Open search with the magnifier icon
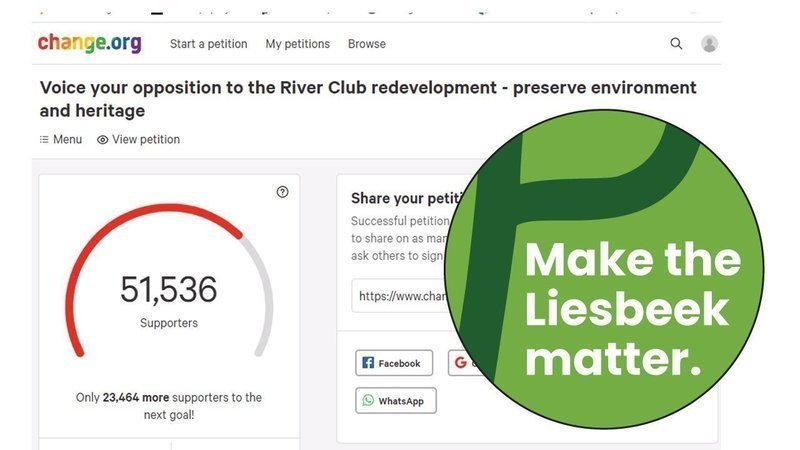Image resolution: width=800 pixels, height=450 pixels. tap(676, 44)
